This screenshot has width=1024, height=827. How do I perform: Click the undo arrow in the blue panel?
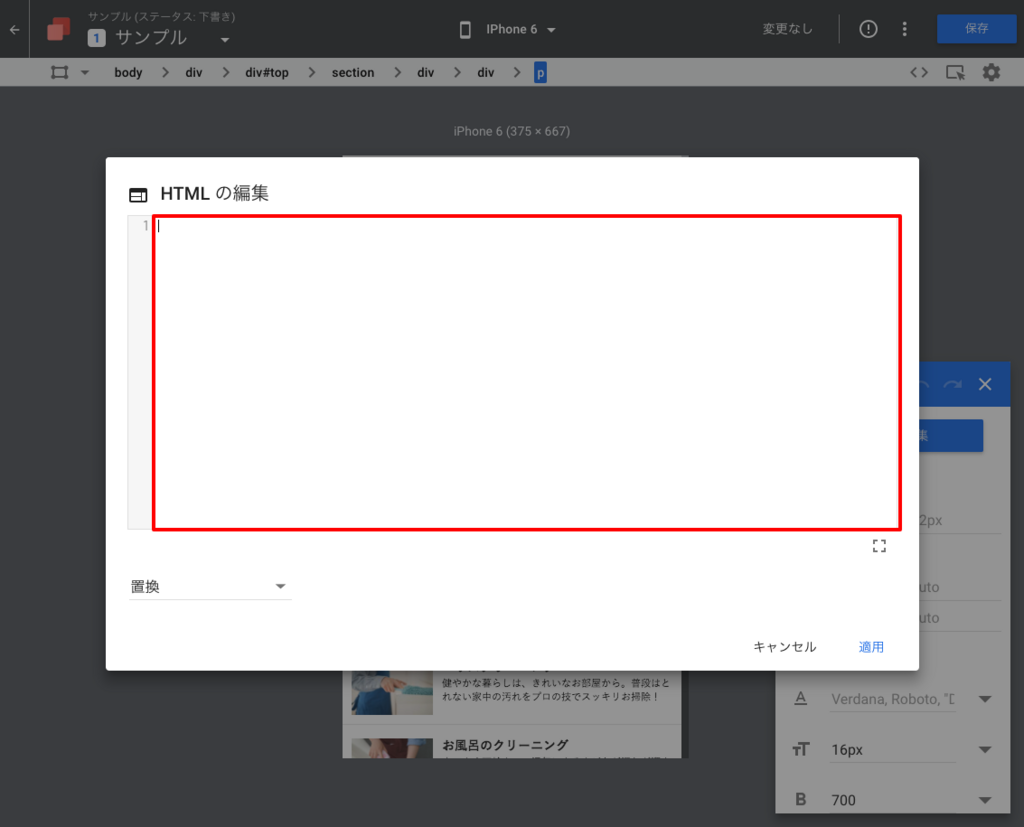(x=921, y=384)
